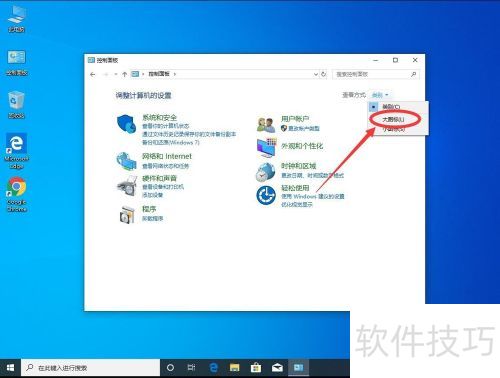This screenshot has height=378, width=500.
Task: Click the magnifier icon in search box
Action: click(413, 74)
